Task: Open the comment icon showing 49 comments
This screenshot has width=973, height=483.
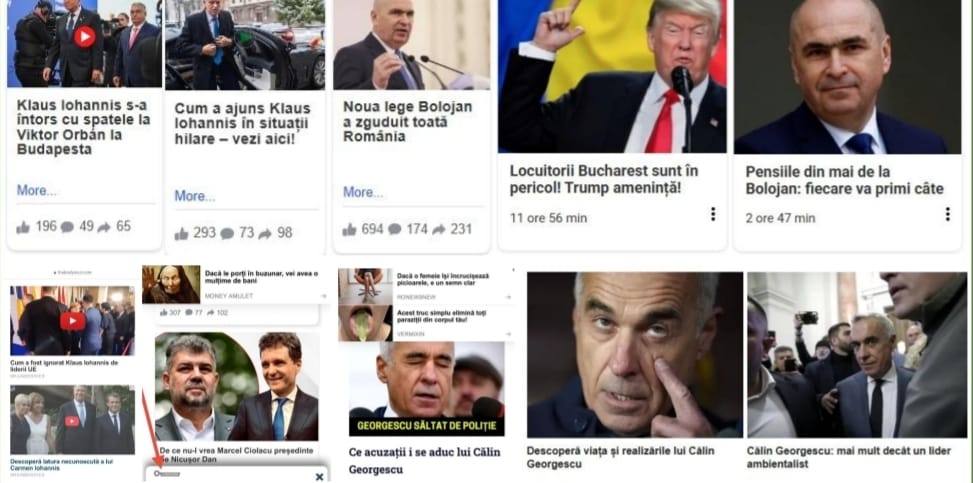Action: (x=67, y=227)
